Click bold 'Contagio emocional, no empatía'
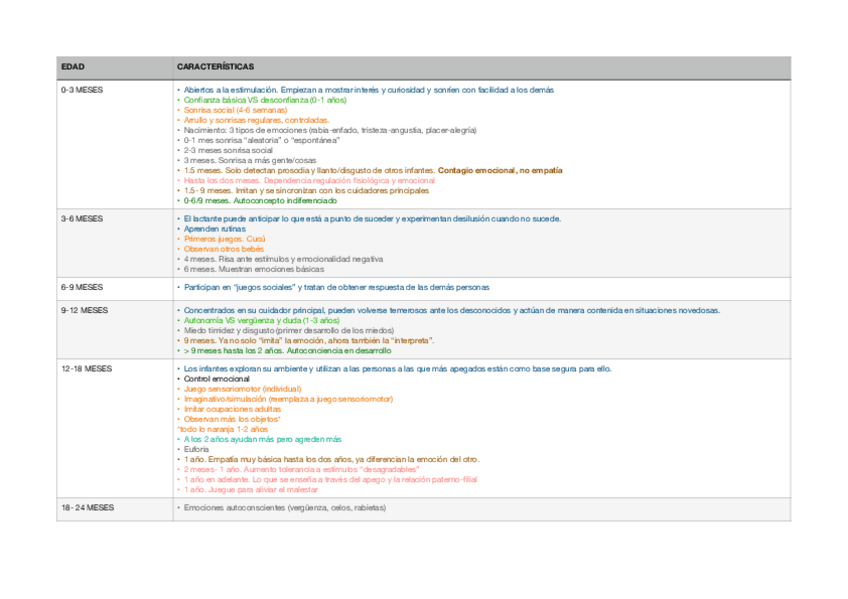848x599 pixels. click(500, 170)
